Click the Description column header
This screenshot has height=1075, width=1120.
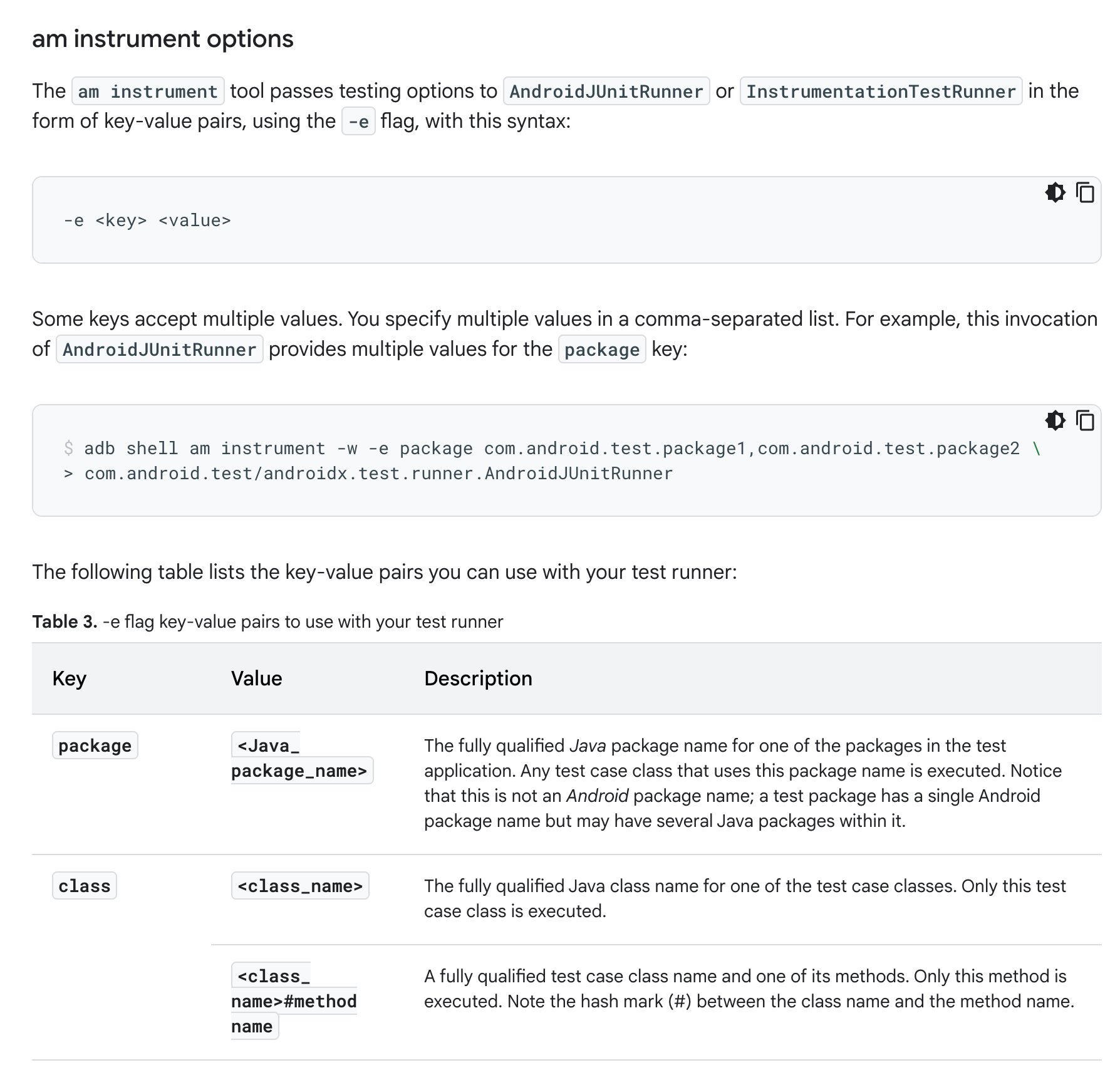coord(478,678)
